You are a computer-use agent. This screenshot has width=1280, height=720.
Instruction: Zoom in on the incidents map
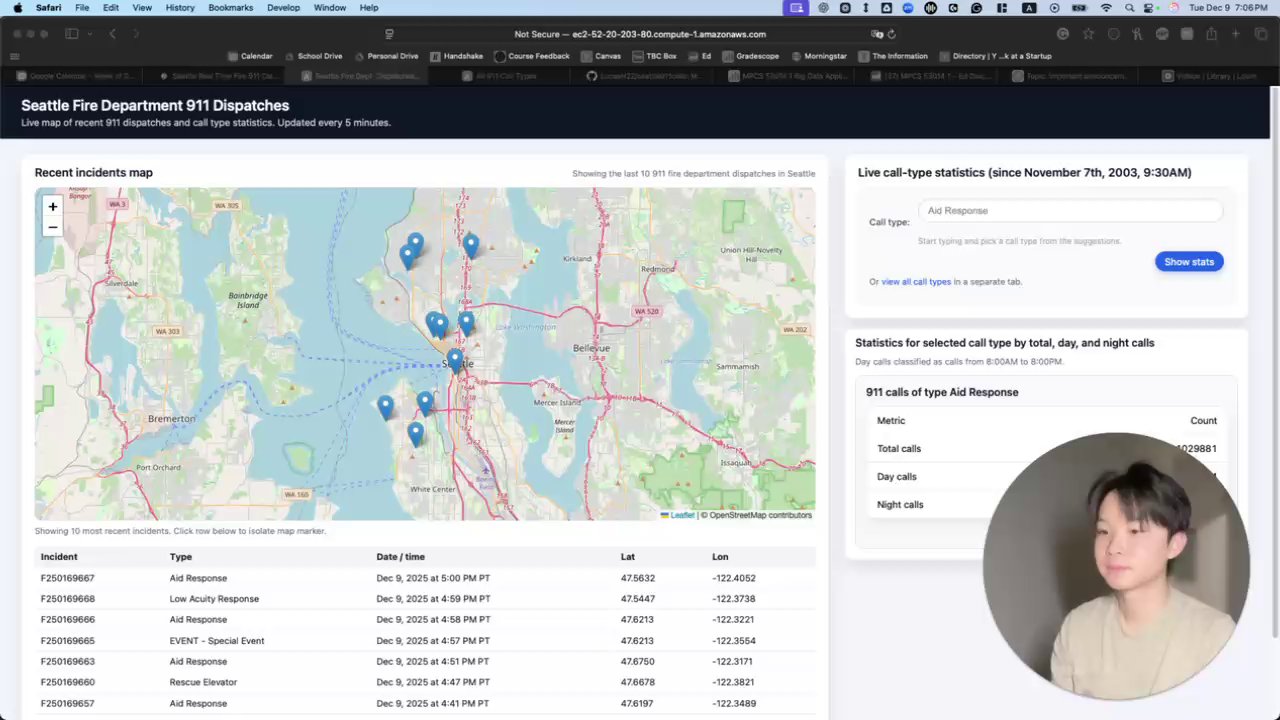click(53, 206)
